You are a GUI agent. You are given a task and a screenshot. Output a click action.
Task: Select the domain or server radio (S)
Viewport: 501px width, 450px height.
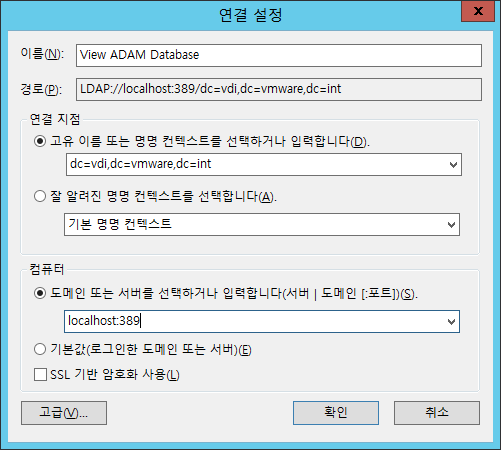(40, 293)
